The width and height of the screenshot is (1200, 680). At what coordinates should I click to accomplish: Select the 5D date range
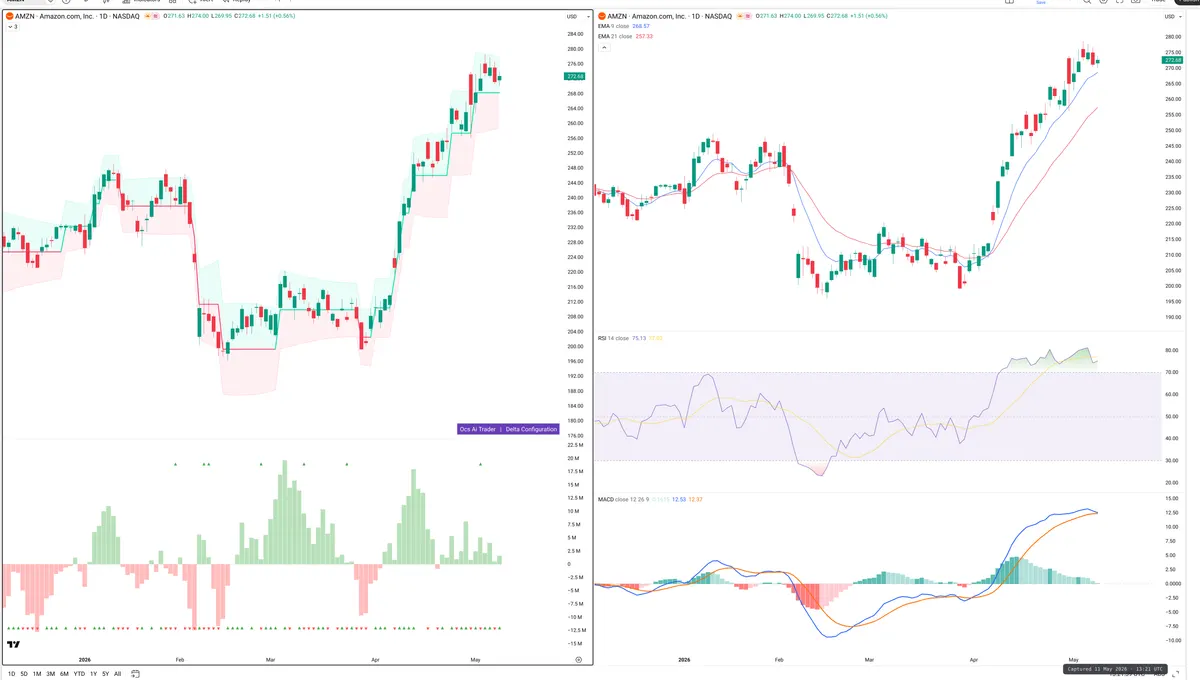(24, 674)
